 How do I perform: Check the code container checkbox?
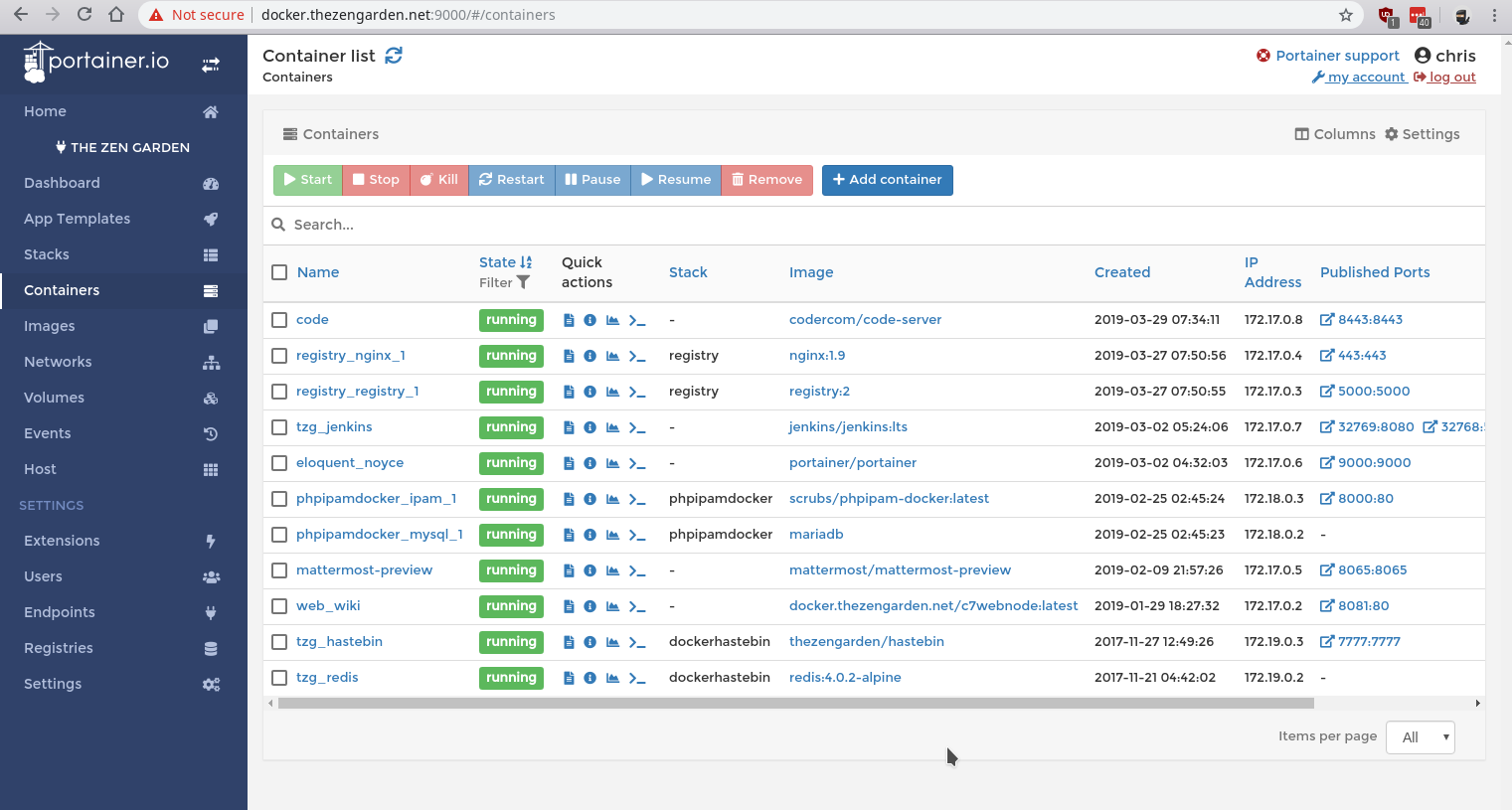(x=279, y=320)
